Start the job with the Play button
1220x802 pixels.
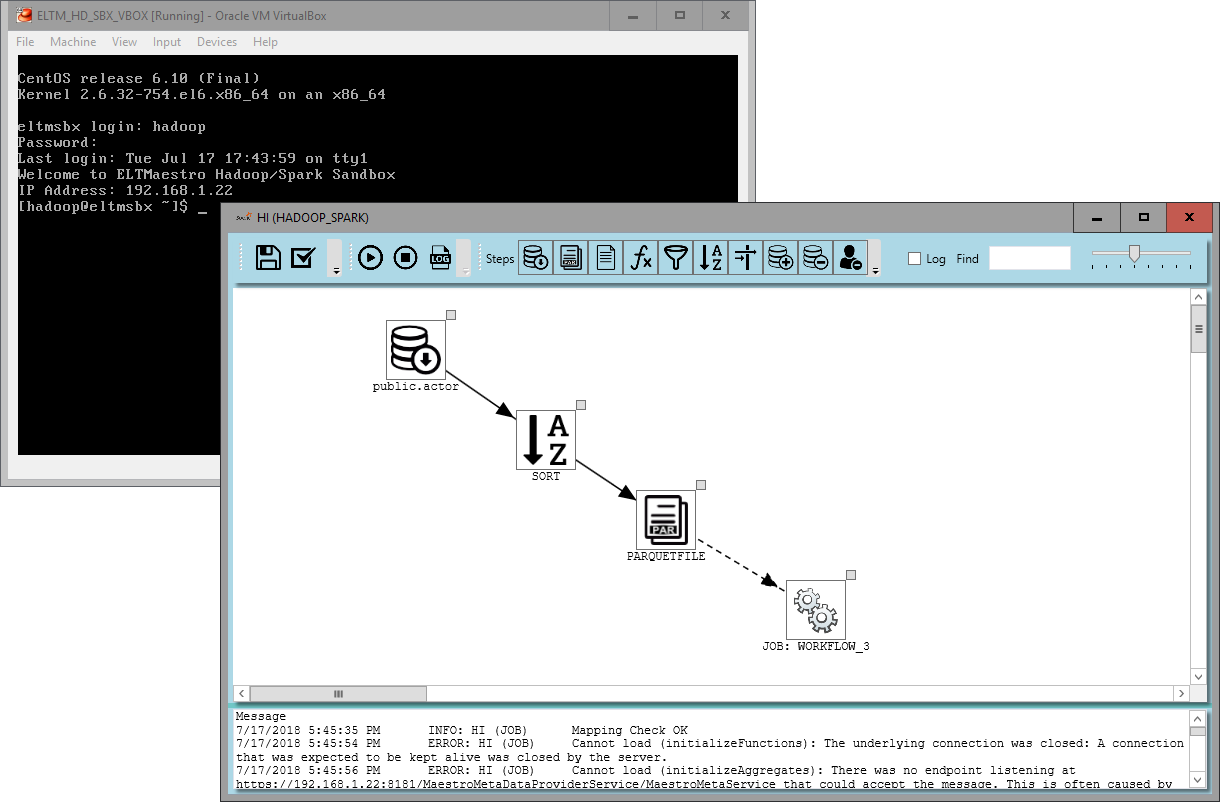370,258
